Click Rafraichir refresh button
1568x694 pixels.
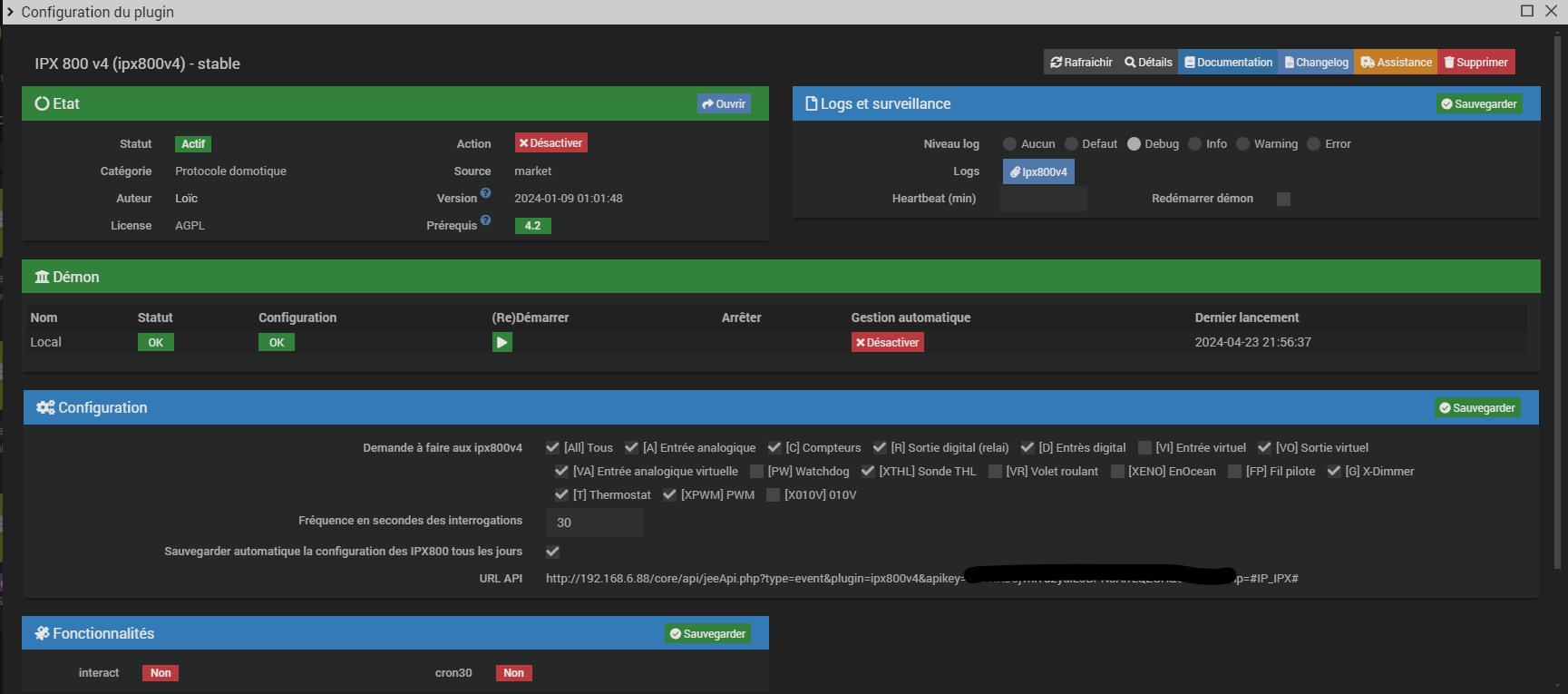1081,63
